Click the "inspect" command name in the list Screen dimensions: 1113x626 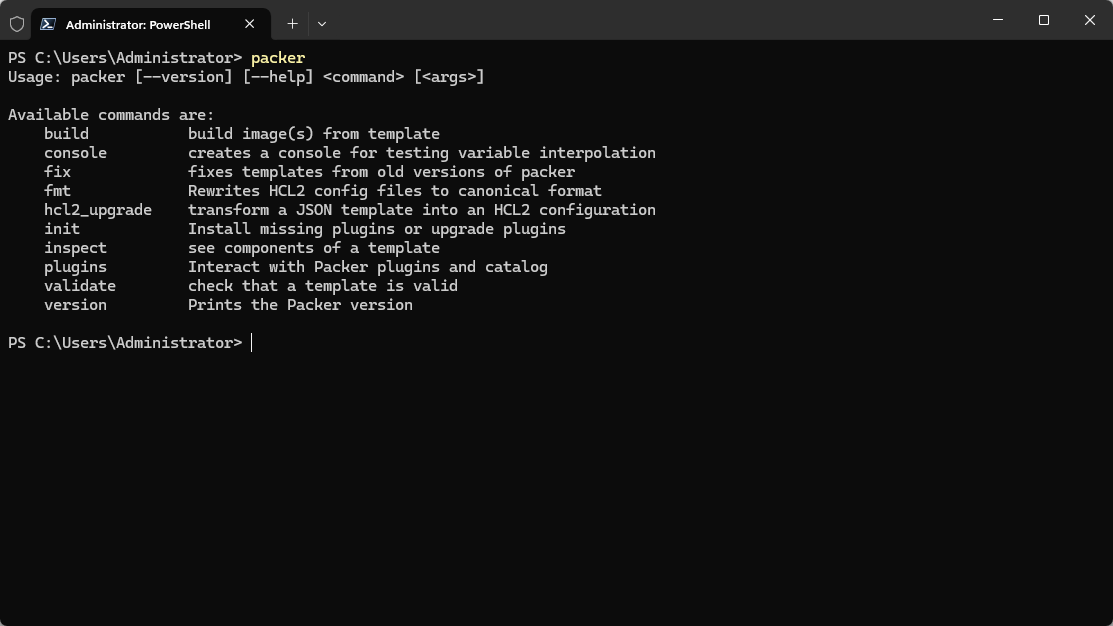[x=75, y=248]
